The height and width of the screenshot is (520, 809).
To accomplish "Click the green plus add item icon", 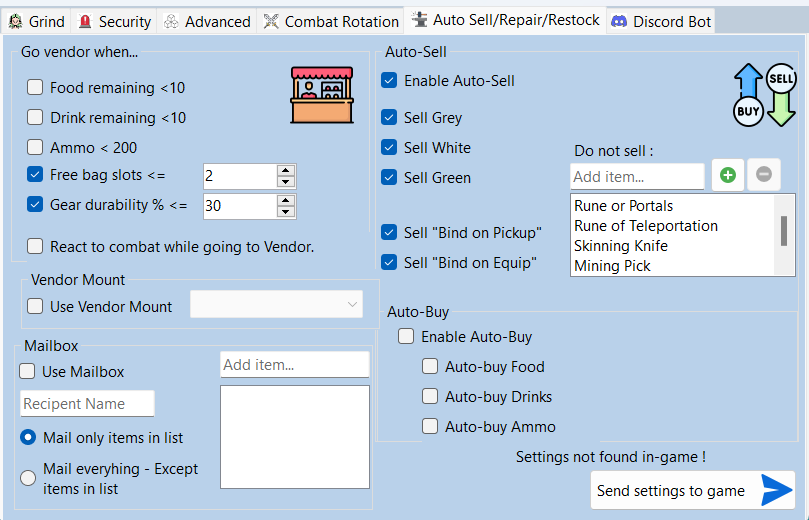I will 727,175.
